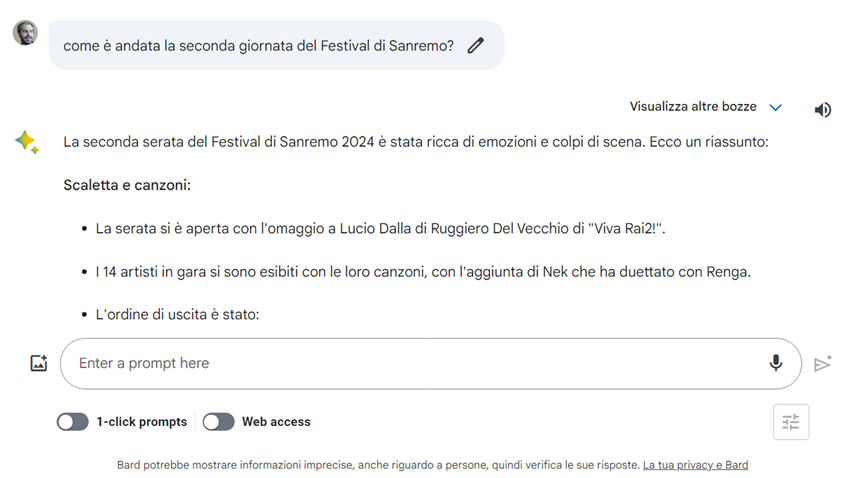This screenshot has width=846, height=478.
Task: Click the "Scaletta e canzoni:" heading
Action: [127, 185]
